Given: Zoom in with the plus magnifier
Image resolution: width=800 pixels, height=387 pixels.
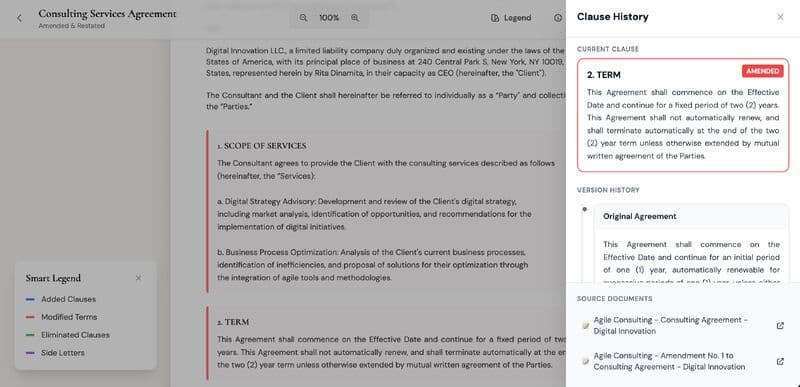Looking at the screenshot, I should [x=355, y=18].
